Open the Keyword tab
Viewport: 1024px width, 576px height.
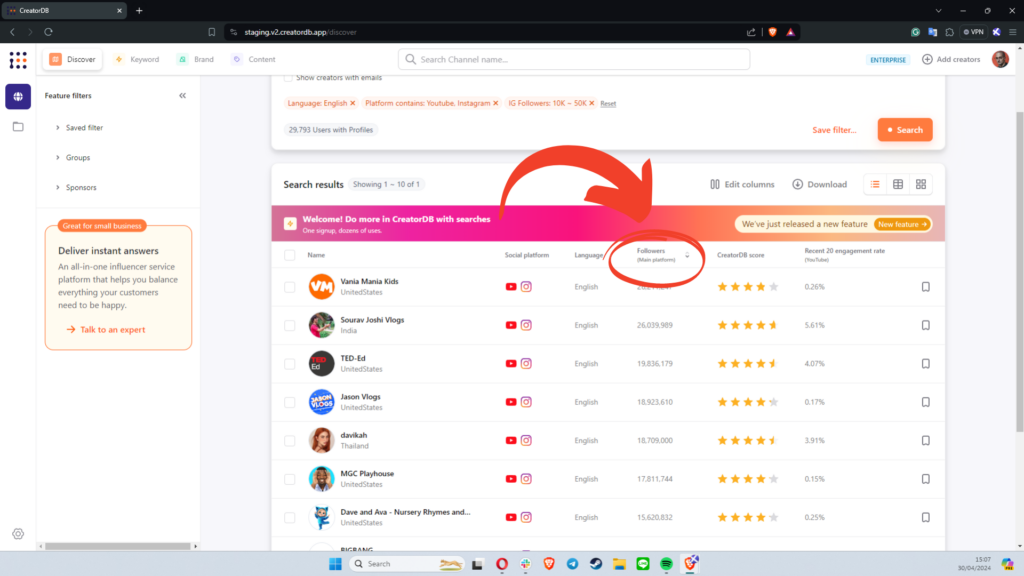tap(137, 59)
